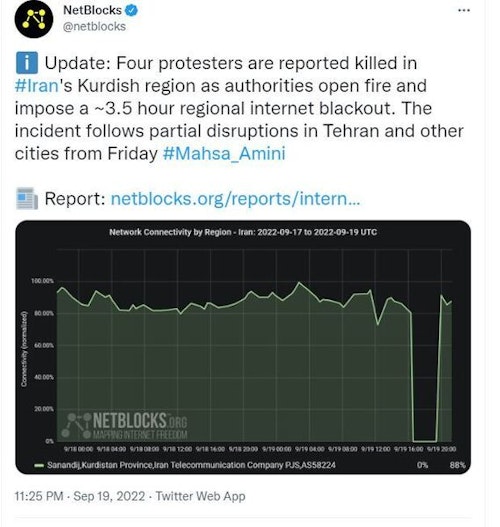The width and height of the screenshot is (500, 527).
Task: Click the NetBlocks.org watermark logo in chart
Action: tap(124, 426)
